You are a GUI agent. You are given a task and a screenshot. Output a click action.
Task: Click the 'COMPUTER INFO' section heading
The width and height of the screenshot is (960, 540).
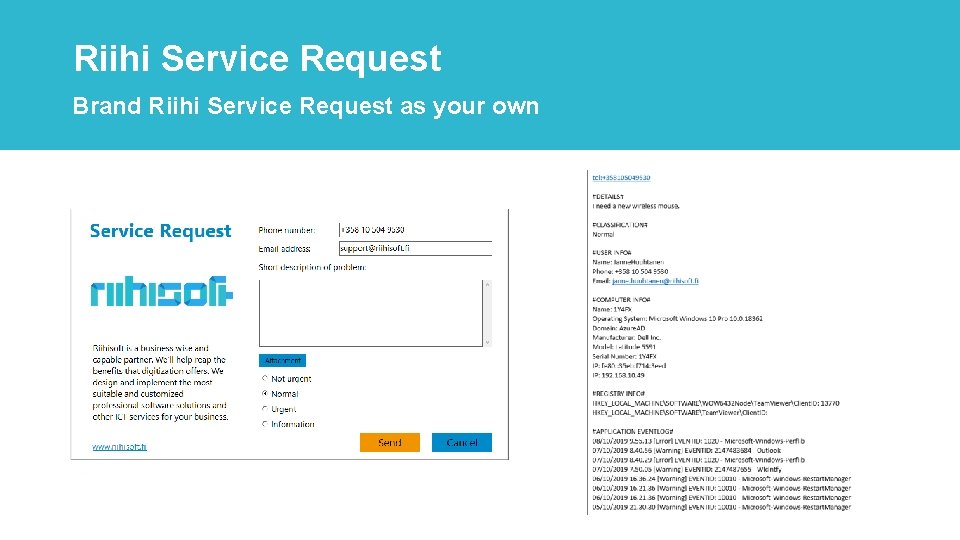[621, 300]
